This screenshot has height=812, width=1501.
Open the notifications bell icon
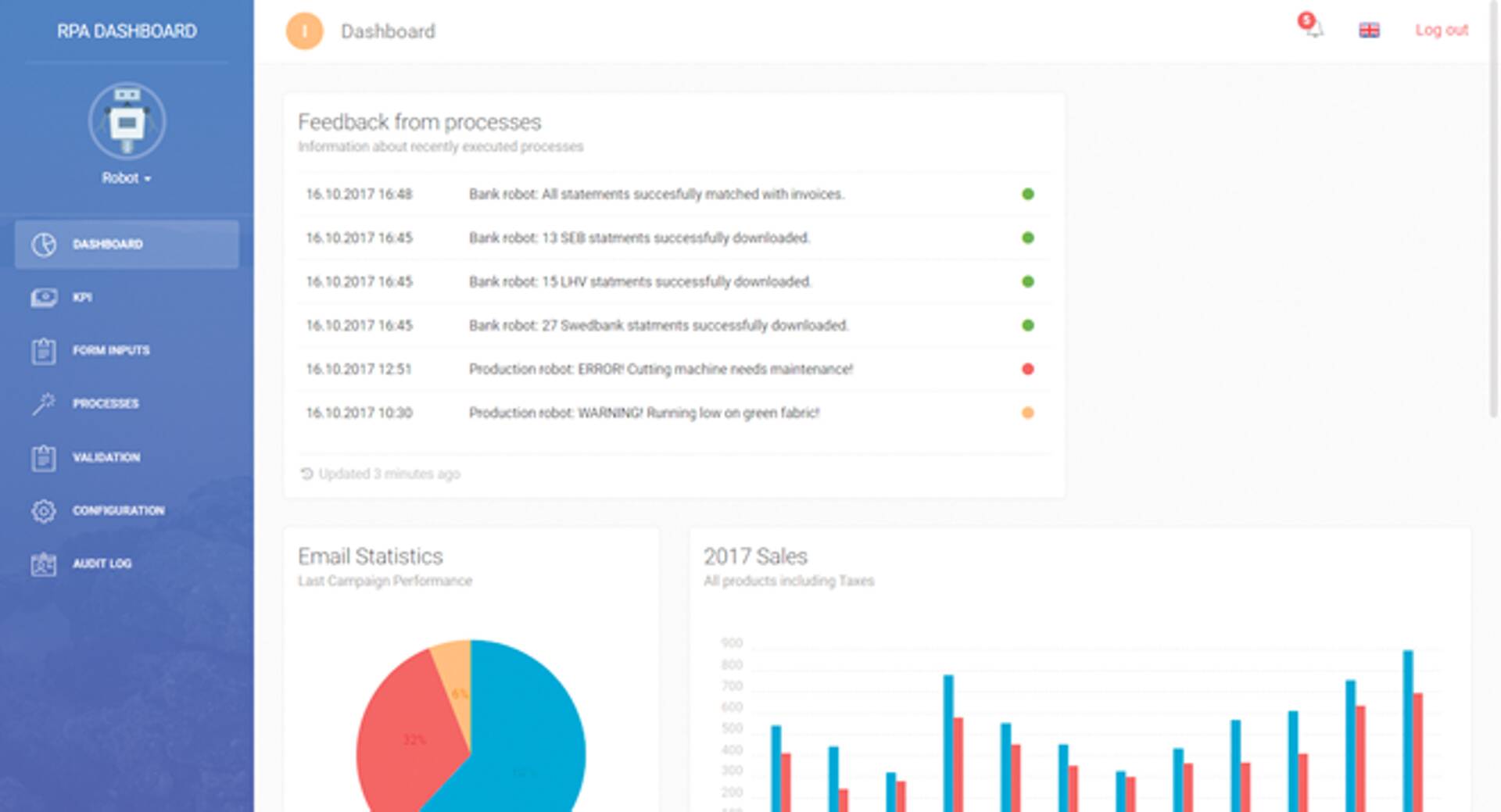[1313, 29]
